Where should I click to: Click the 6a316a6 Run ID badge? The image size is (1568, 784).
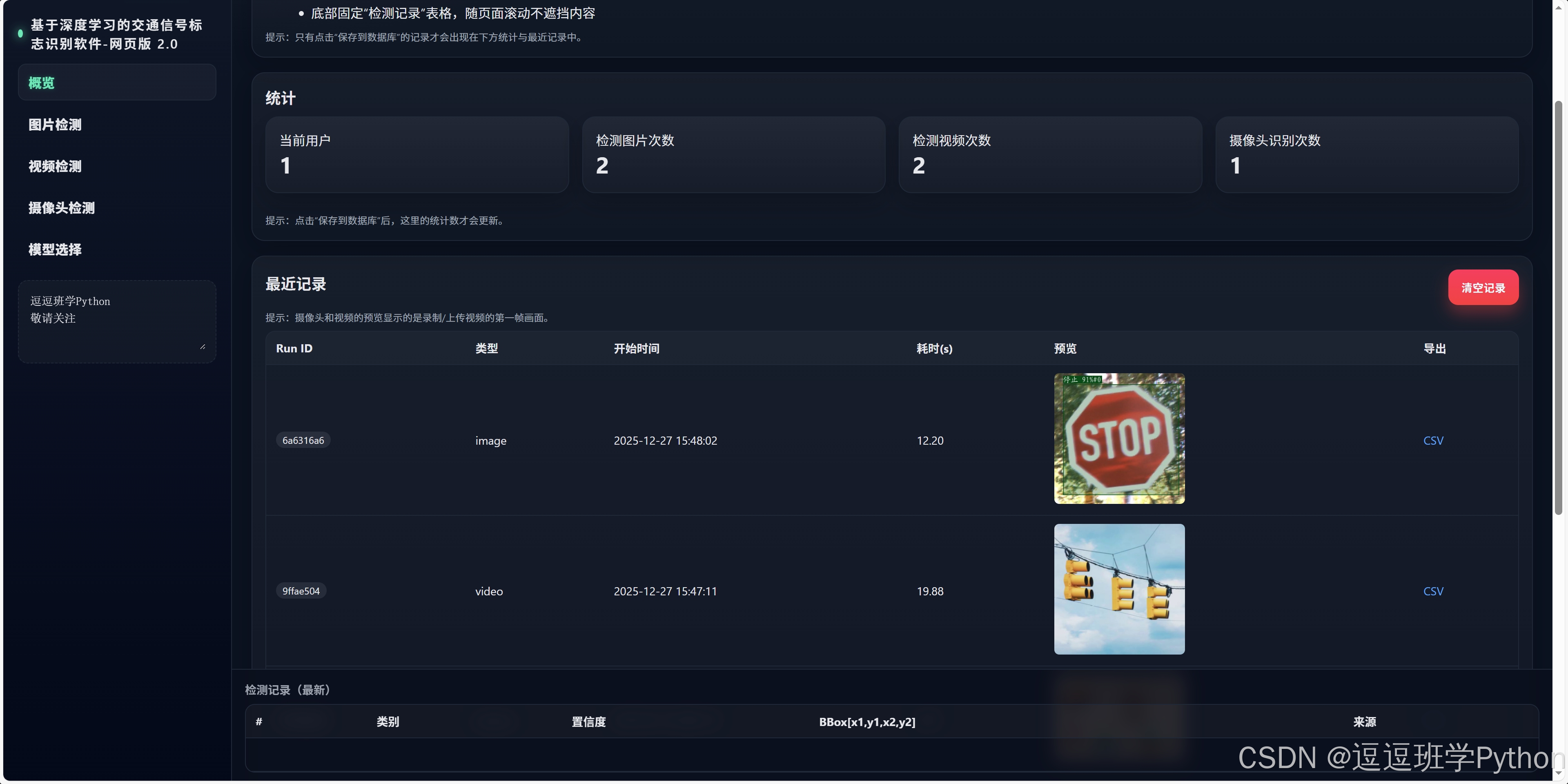coord(303,440)
